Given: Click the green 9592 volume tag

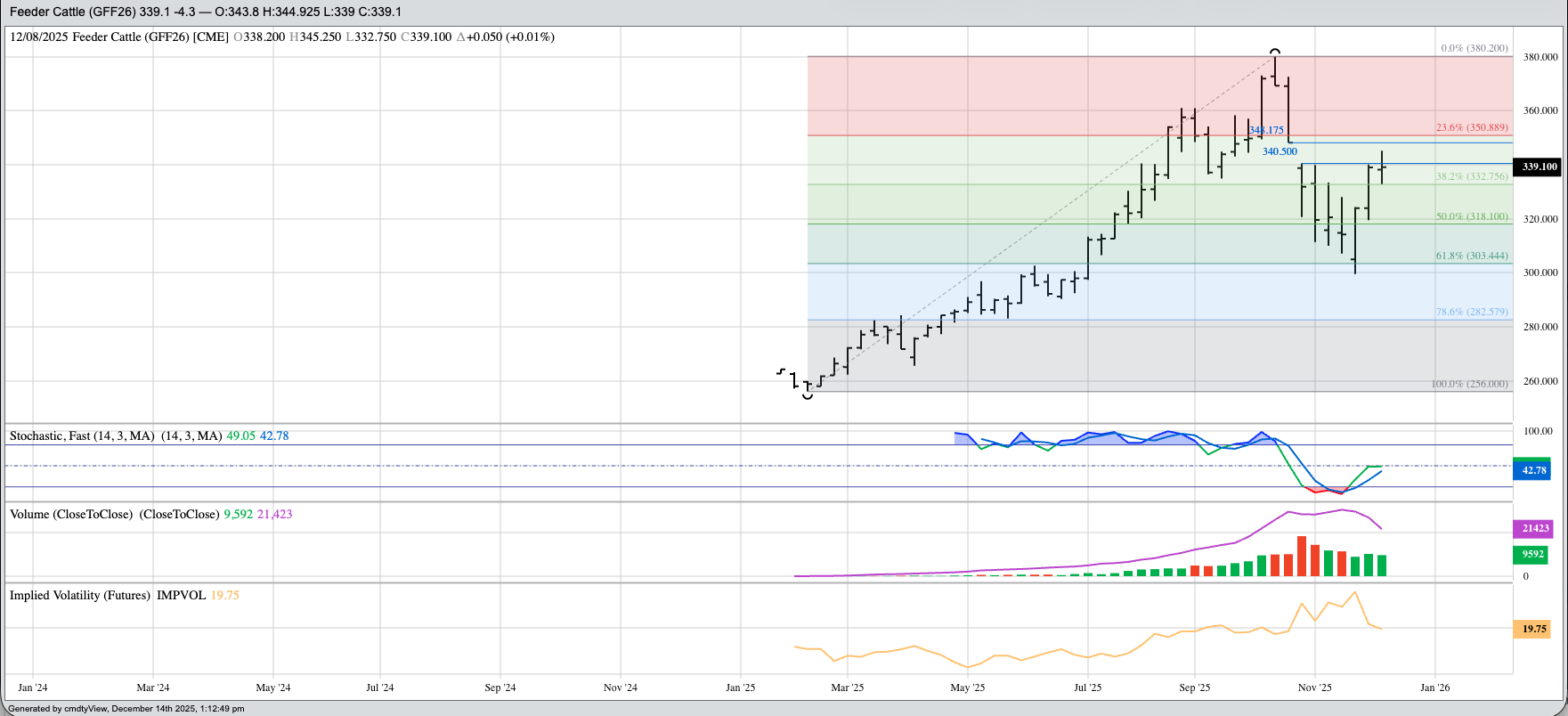Looking at the screenshot, I should pyautogui.click(x=1533, y=554).
